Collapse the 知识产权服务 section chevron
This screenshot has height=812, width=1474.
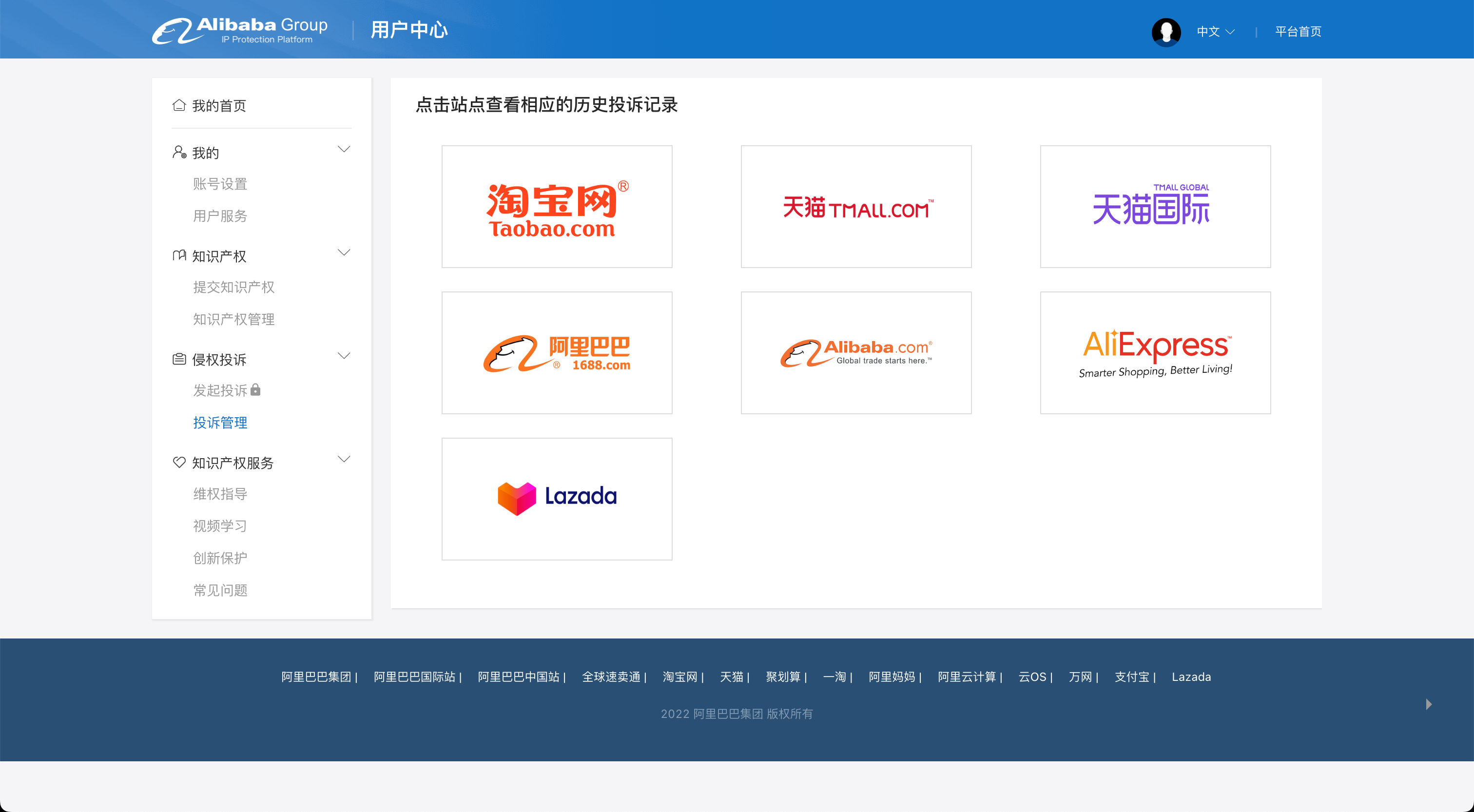coord(344,459)
